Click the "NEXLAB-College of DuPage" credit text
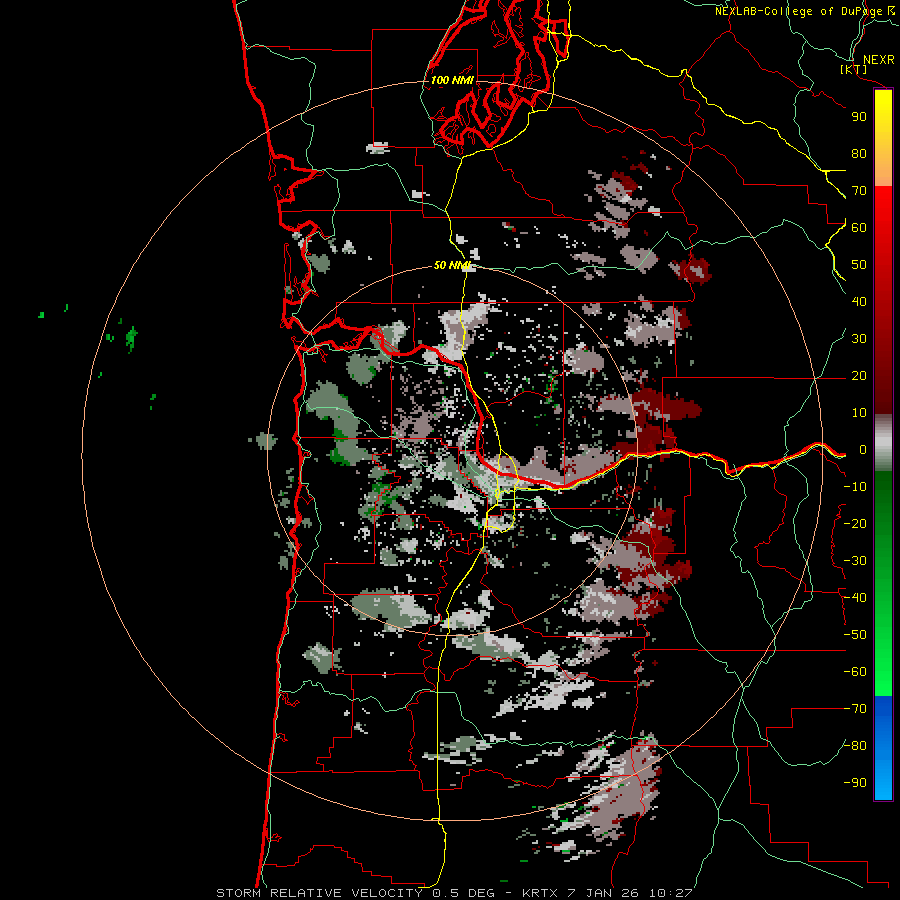The height and width of the screenshot is (900, 900). coord(799,11)
